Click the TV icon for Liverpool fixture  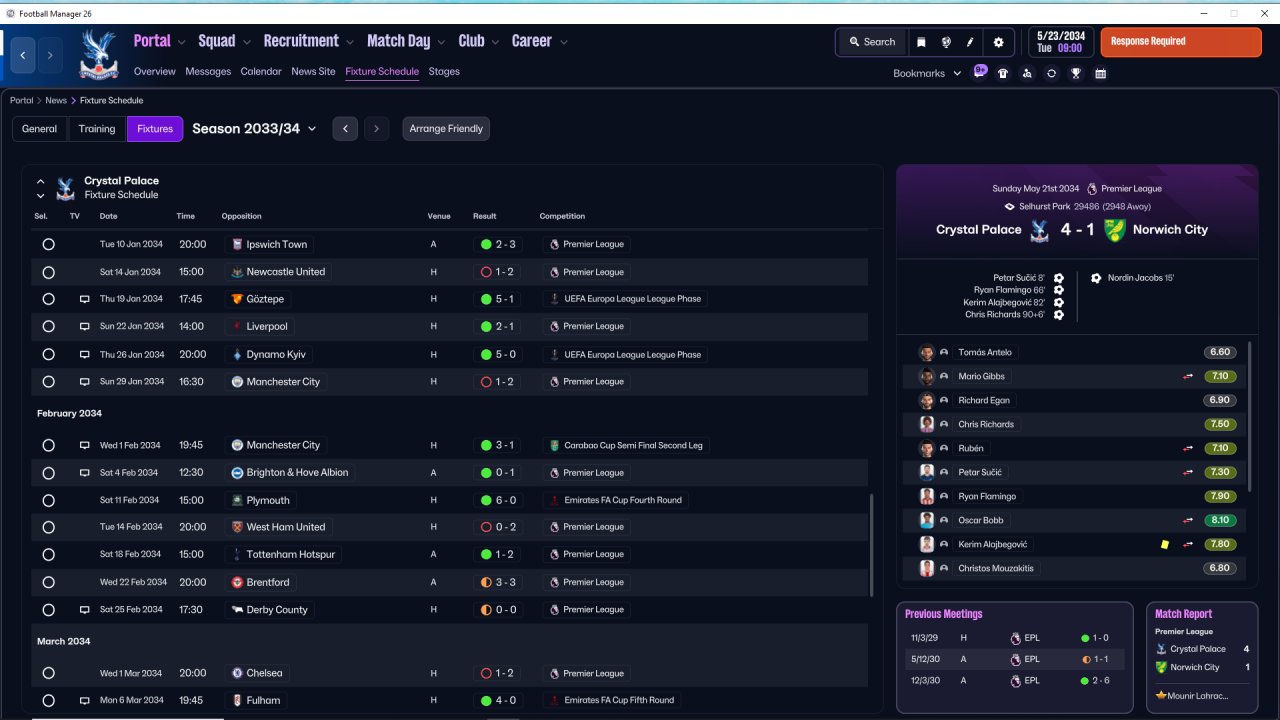tap(85, 326)
